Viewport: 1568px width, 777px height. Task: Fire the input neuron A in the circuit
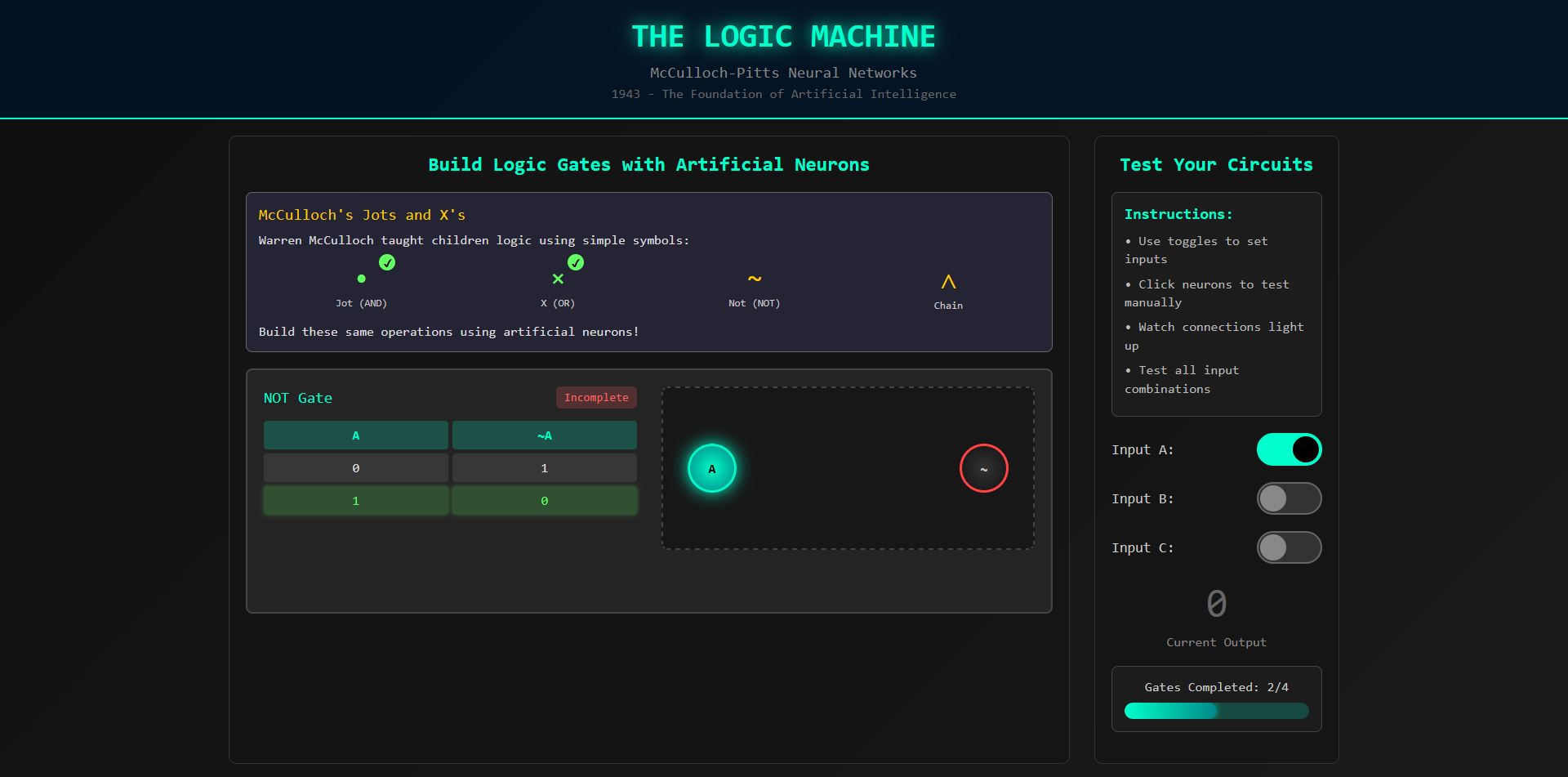click(712, 468)
